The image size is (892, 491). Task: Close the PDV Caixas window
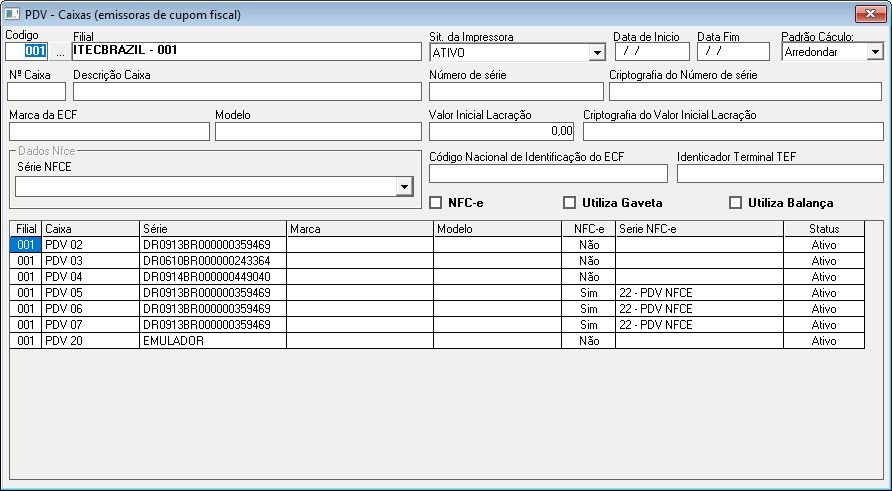tap(870, 14)
